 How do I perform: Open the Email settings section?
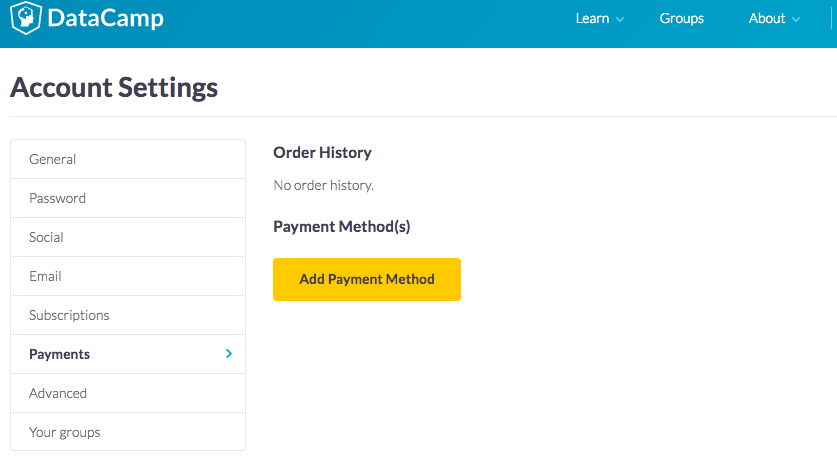click(46, 276)
